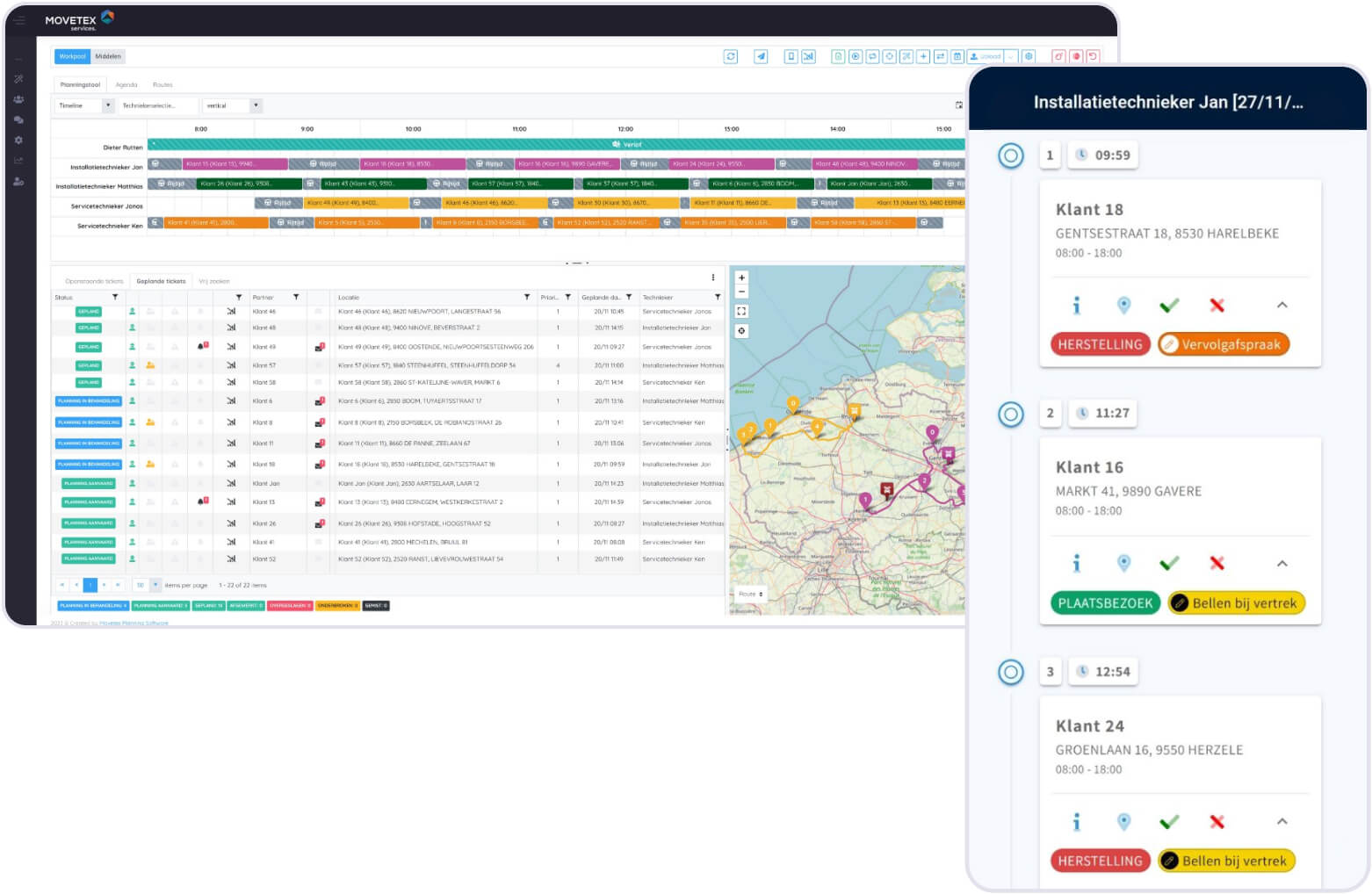Click the green checkmark on Klant 18 card
The image size is (1372, 894).
pyautogui.click(x=1169, y=306)
